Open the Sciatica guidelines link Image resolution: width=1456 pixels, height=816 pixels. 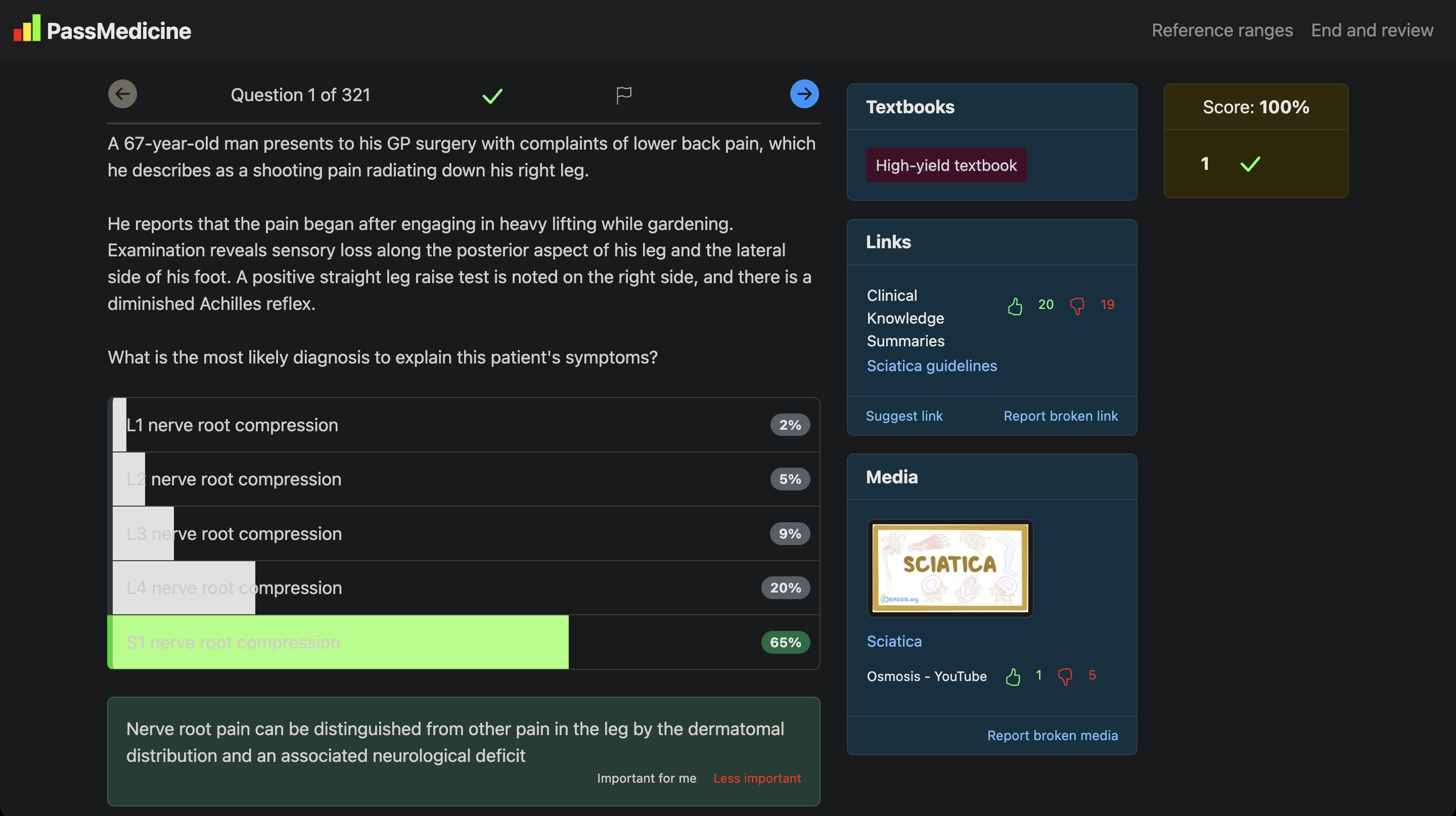coord(931,366)
